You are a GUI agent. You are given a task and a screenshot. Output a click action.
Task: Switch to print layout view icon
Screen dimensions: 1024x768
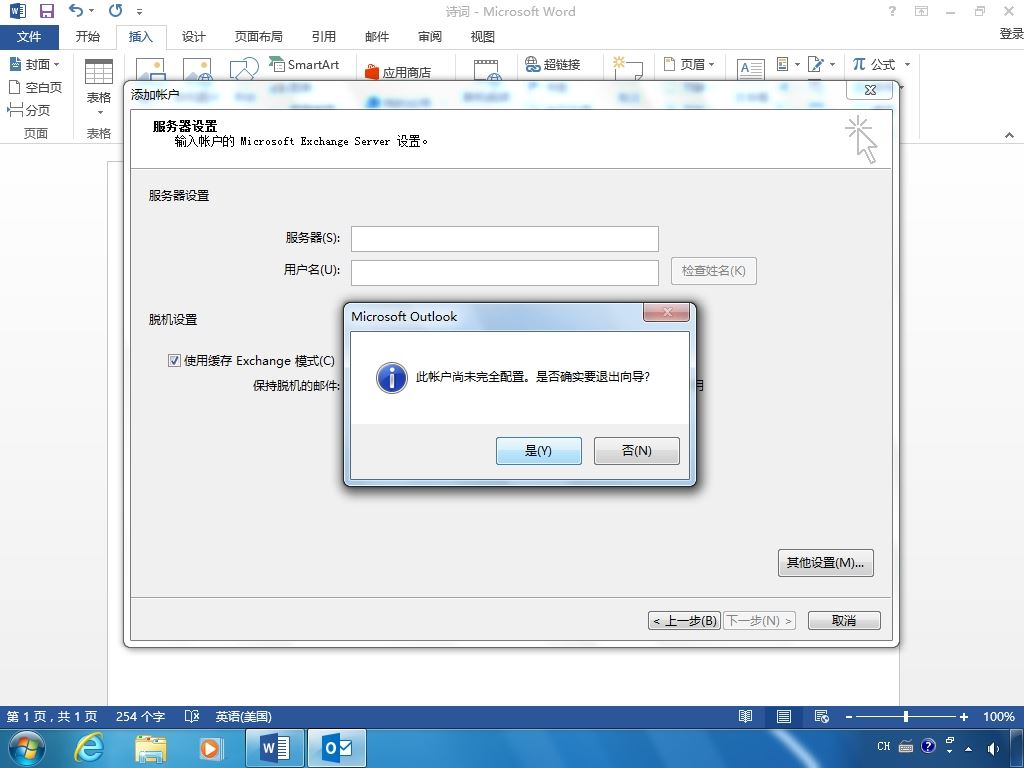(784, 716)
